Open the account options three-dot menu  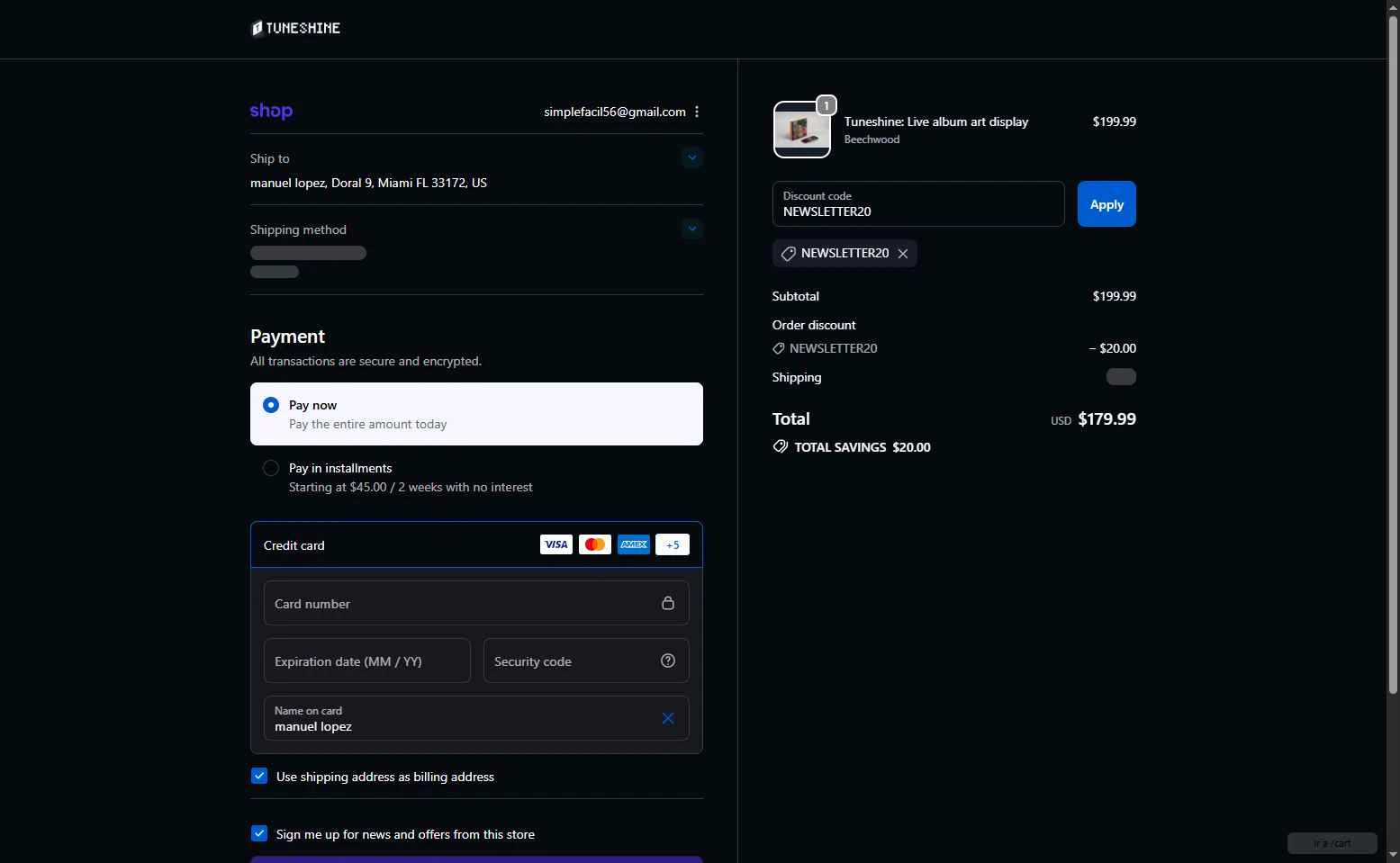(697, 112)
